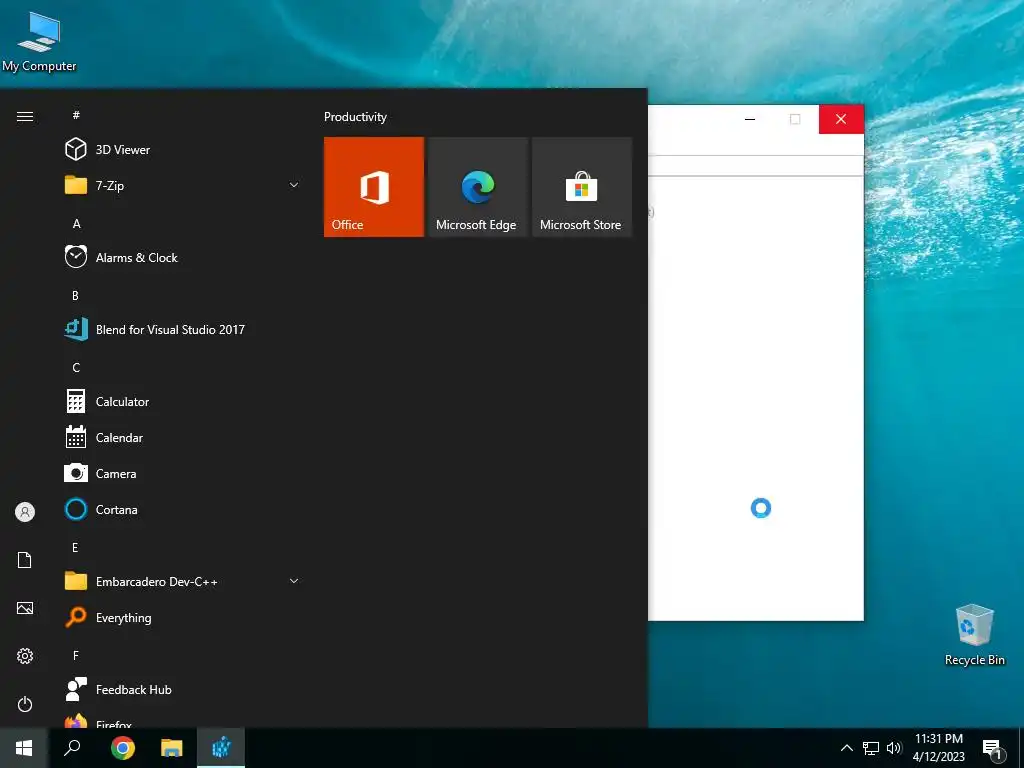Minimize the white background window
This screenshot has width=1024, height=768.
(x=750, y=119)
